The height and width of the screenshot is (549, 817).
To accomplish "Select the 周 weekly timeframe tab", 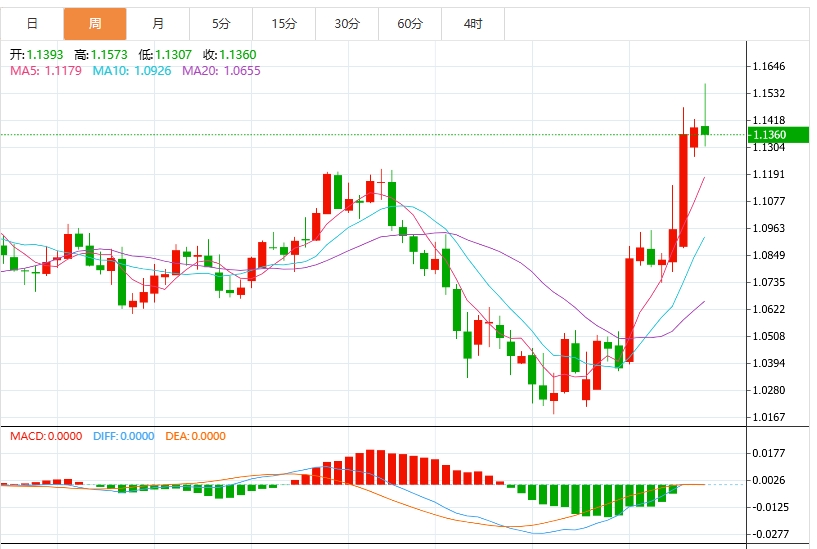I will coord(95,23).
